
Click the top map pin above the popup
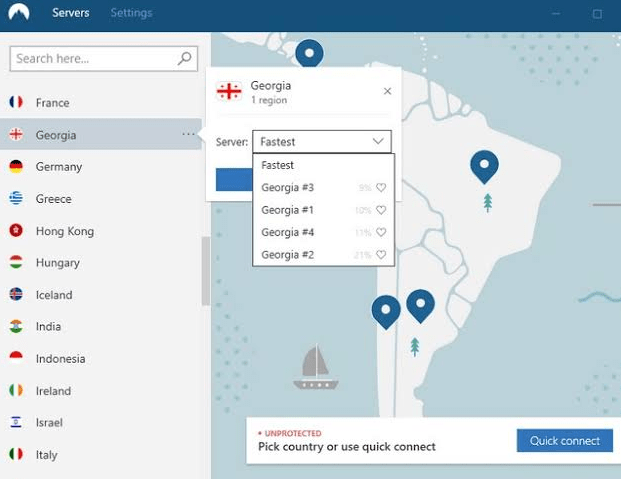[309, 53]
